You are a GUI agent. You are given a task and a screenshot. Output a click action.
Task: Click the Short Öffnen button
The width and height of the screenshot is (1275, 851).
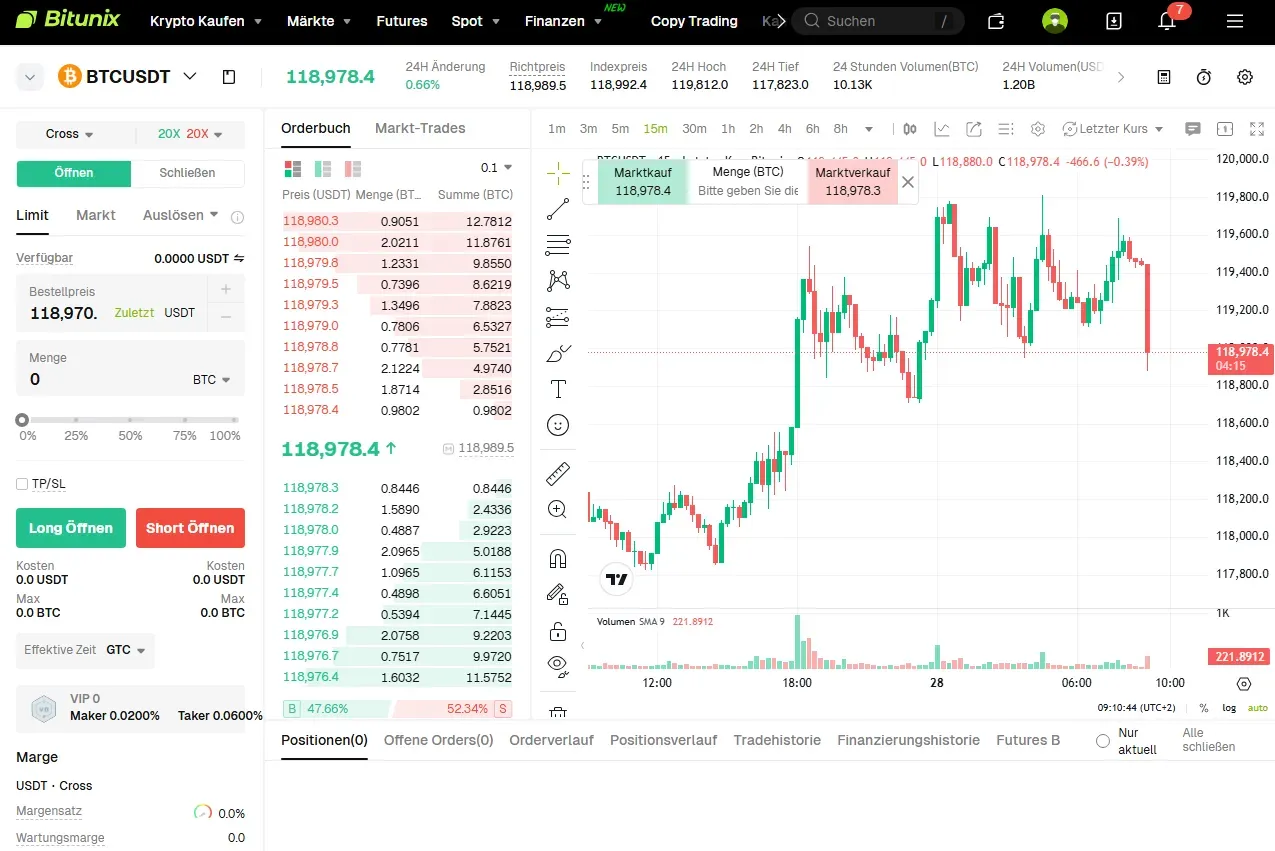pos(190,528)
